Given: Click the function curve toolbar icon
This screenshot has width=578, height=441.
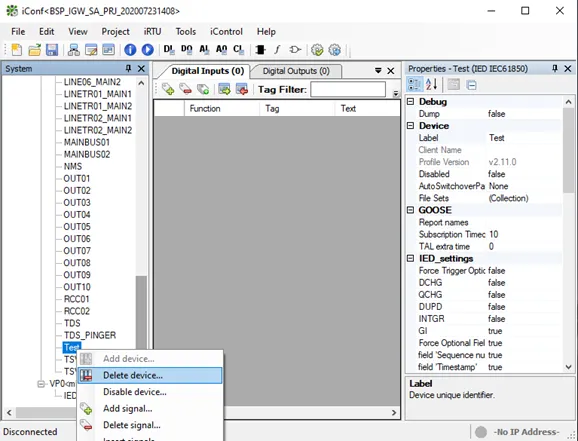Looking at the screenshot, I should pos(277,50).
